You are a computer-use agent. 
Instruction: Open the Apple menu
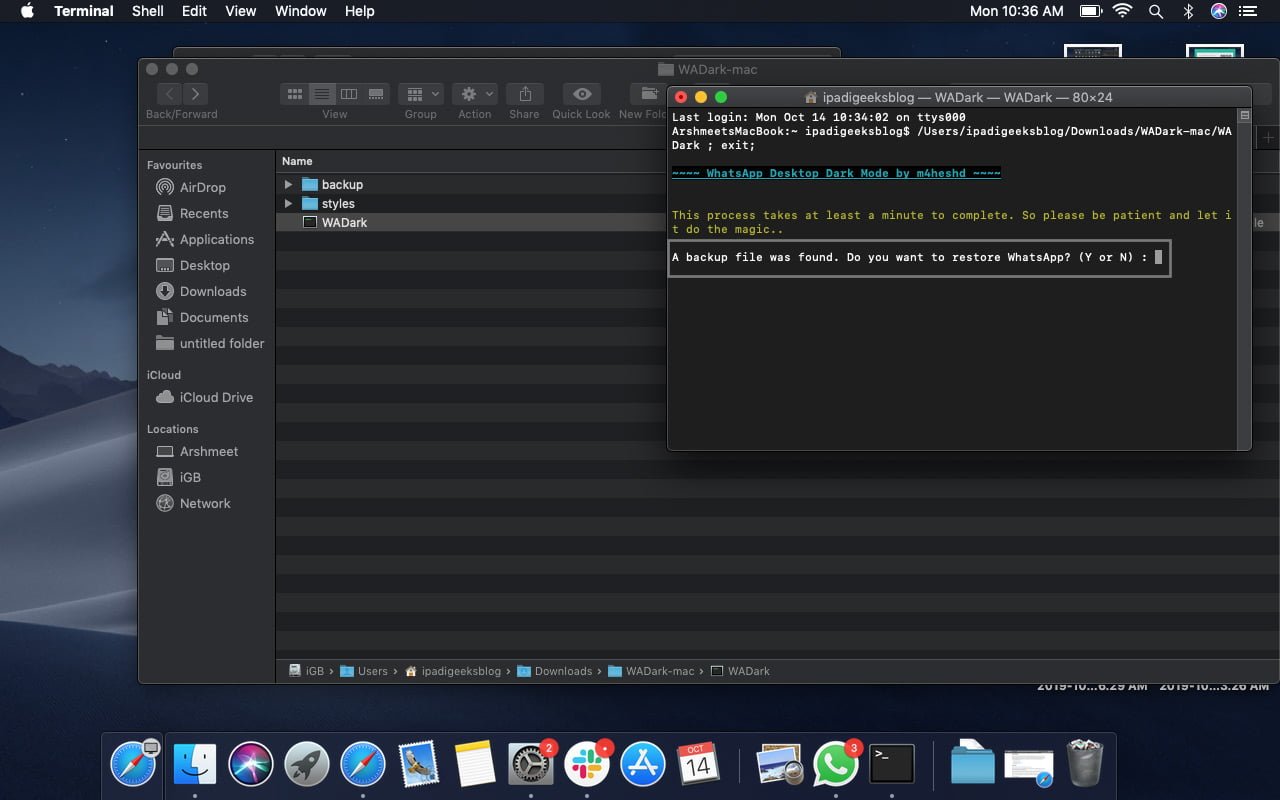27,11
